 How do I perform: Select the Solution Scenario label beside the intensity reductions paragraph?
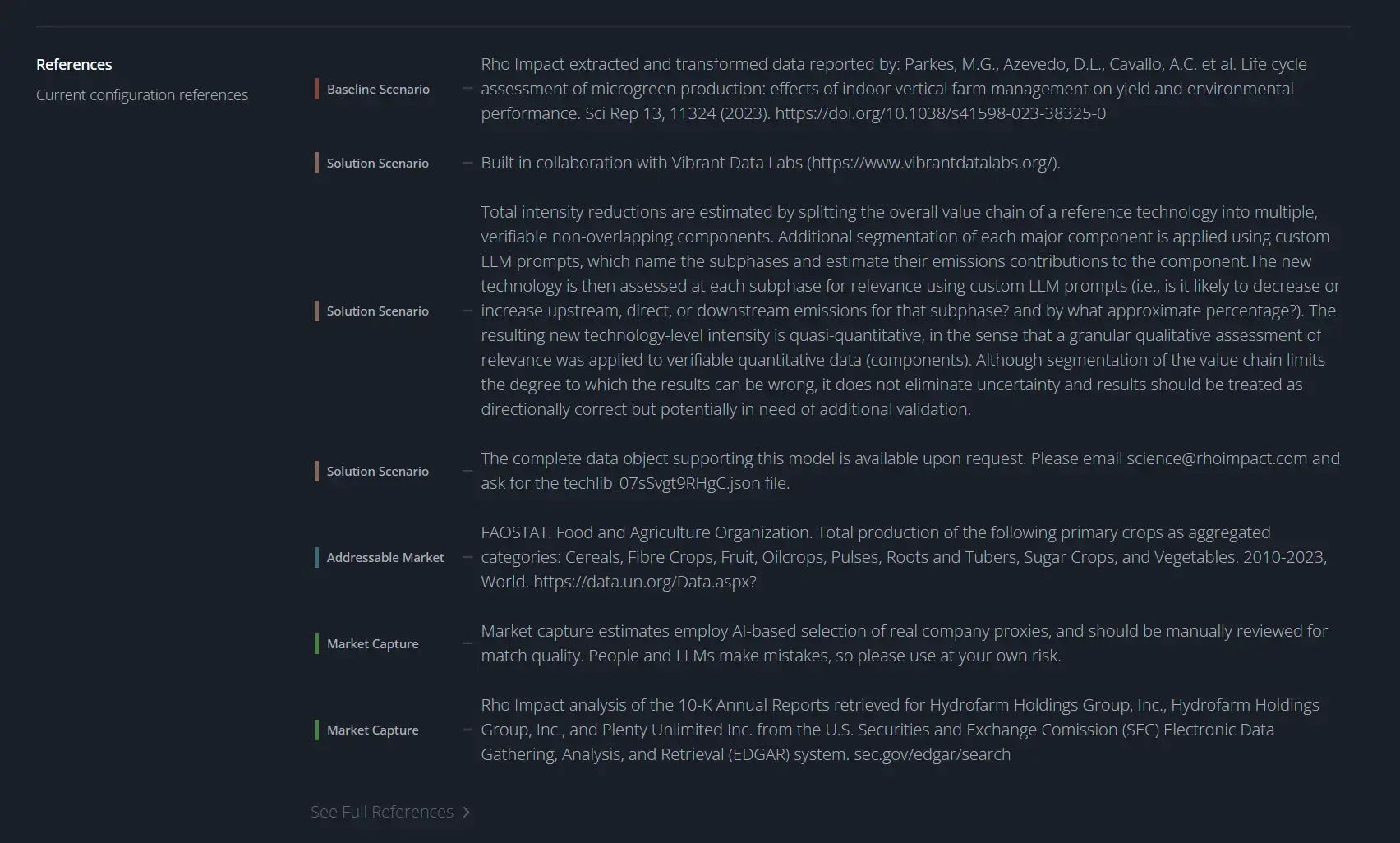point(378,311)
